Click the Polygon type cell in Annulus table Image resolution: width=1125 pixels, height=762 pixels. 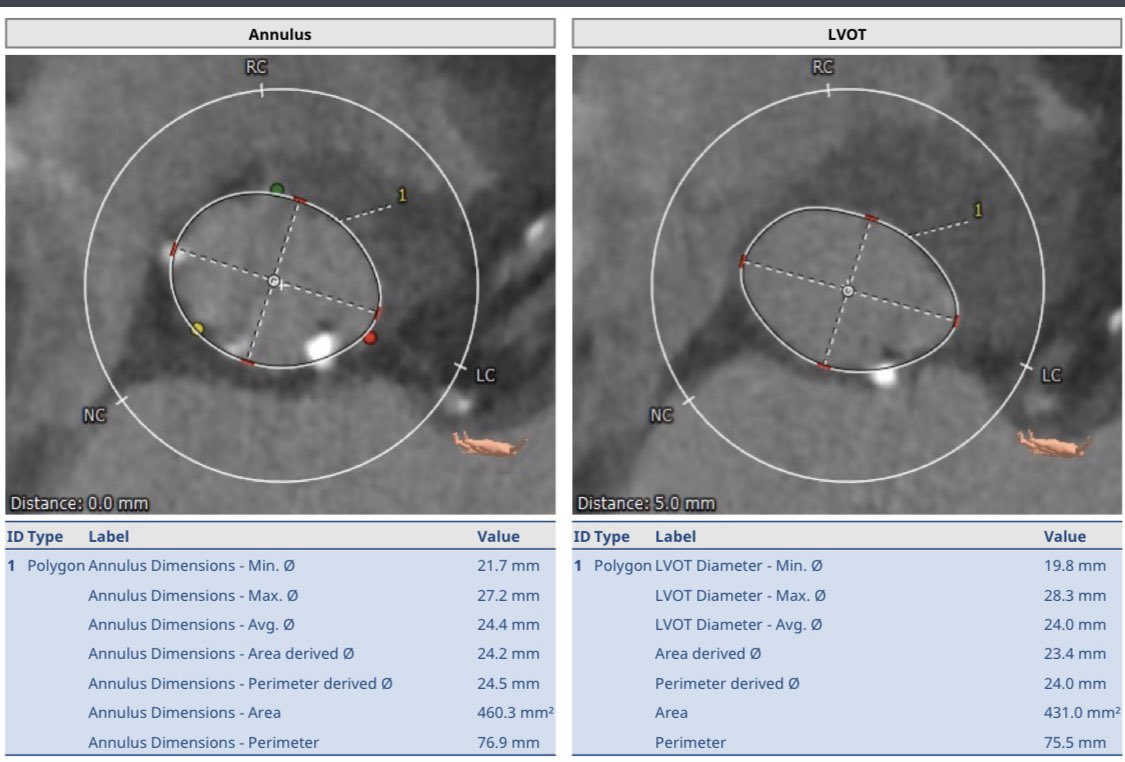tap(56, 565)
